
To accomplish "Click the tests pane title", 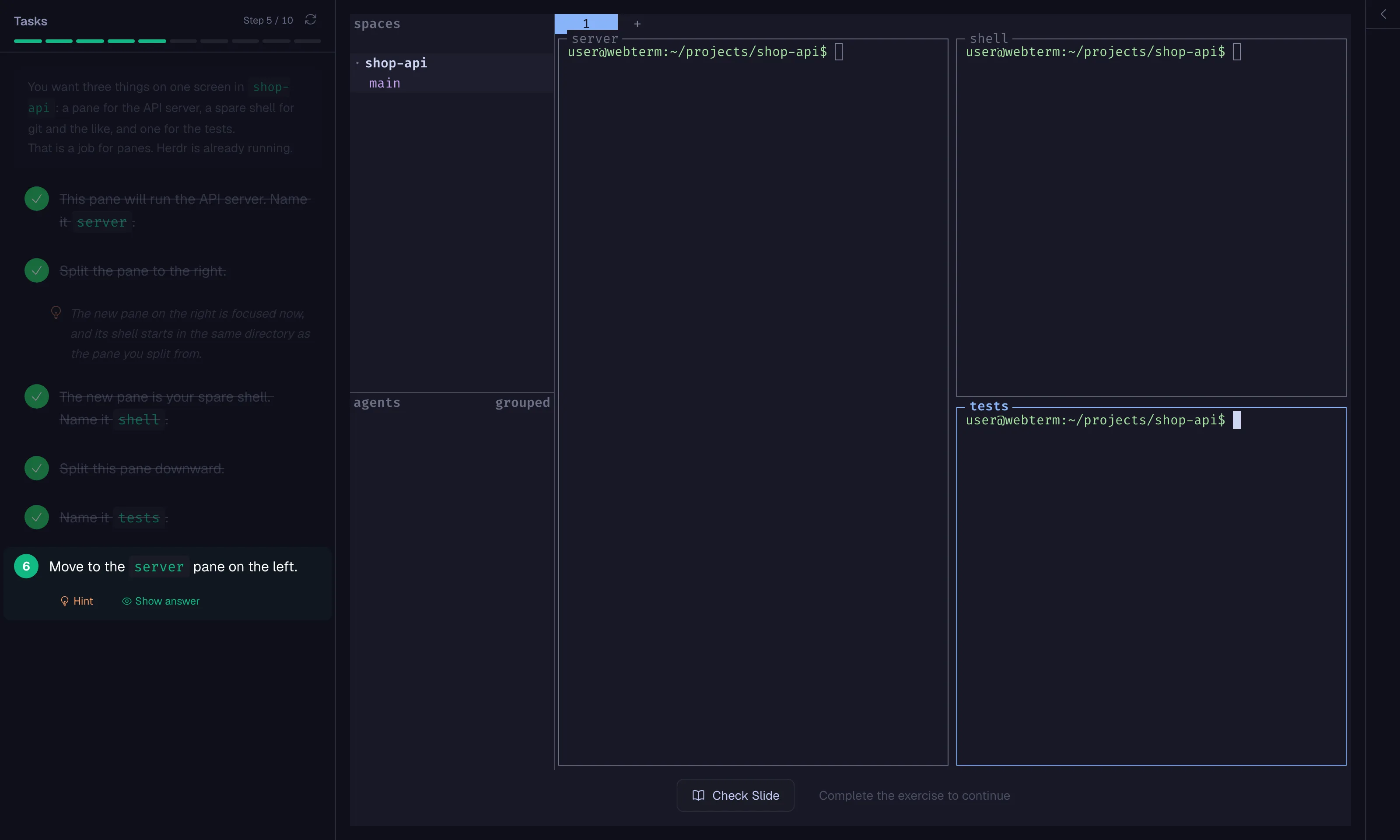I will coord(989,406).
